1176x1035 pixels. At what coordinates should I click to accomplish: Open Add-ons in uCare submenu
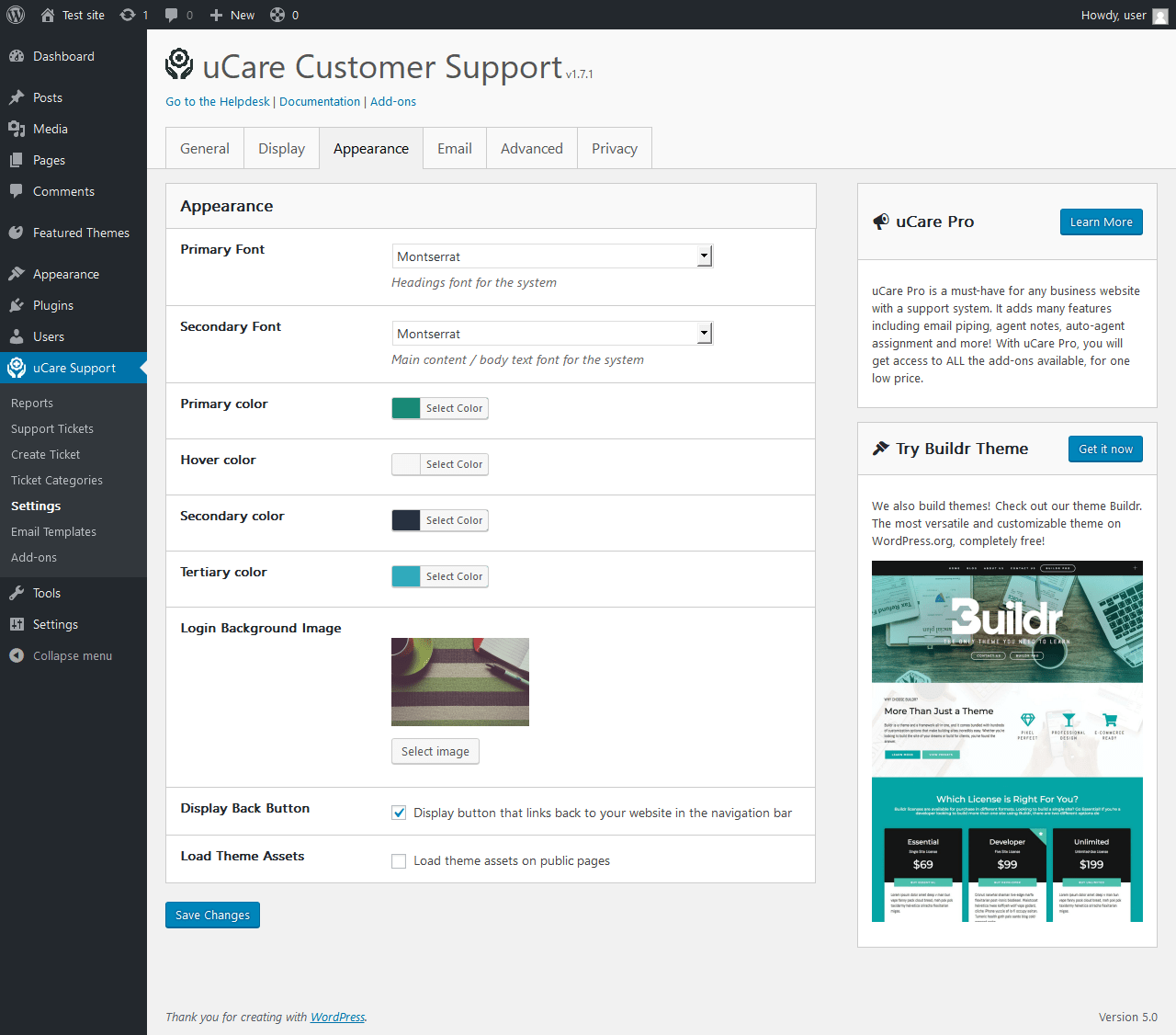point(34,558)
